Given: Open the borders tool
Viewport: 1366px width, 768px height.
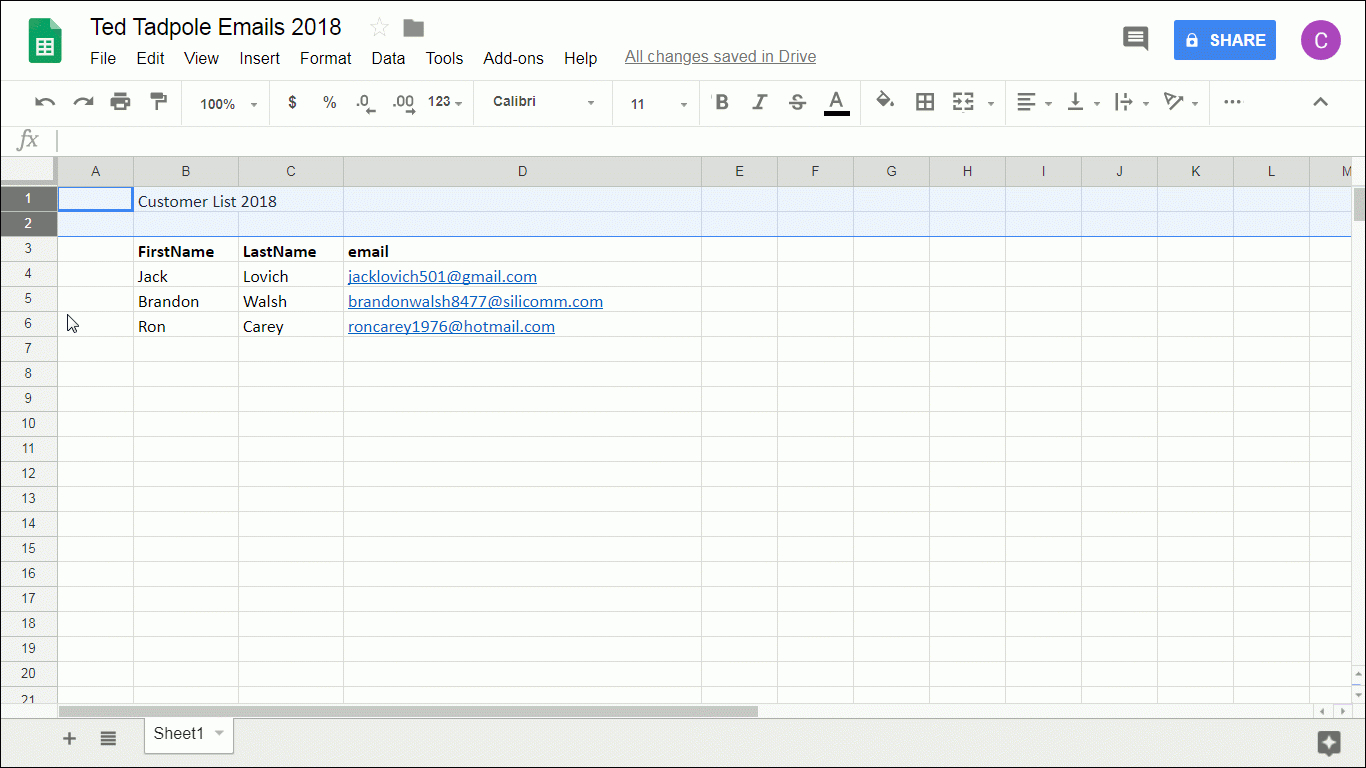Looking at the screenshot, I should (x=924, y=102).
